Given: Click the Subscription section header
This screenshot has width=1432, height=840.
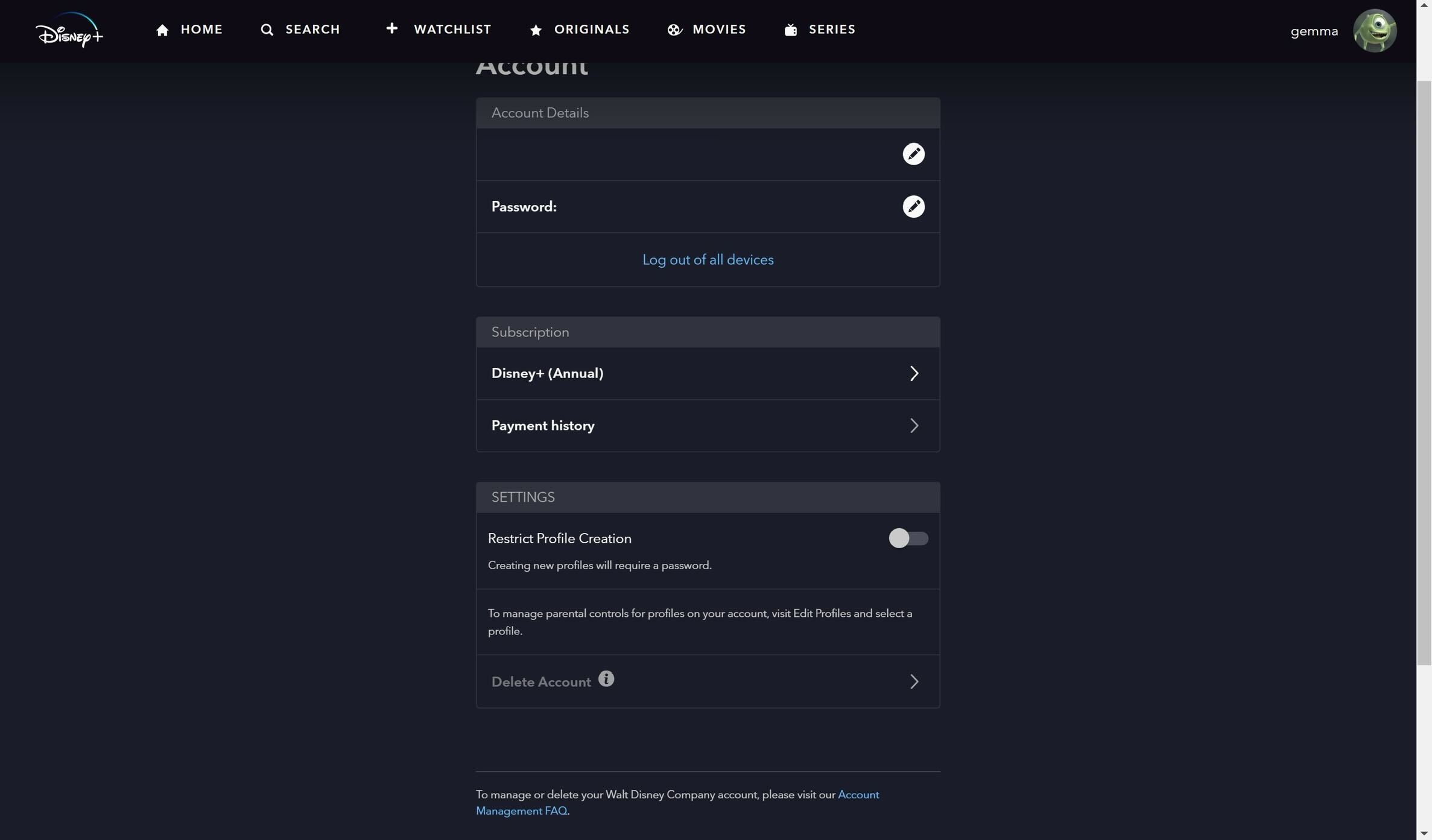Looking at the screenshot, I should tap(708, 332).
